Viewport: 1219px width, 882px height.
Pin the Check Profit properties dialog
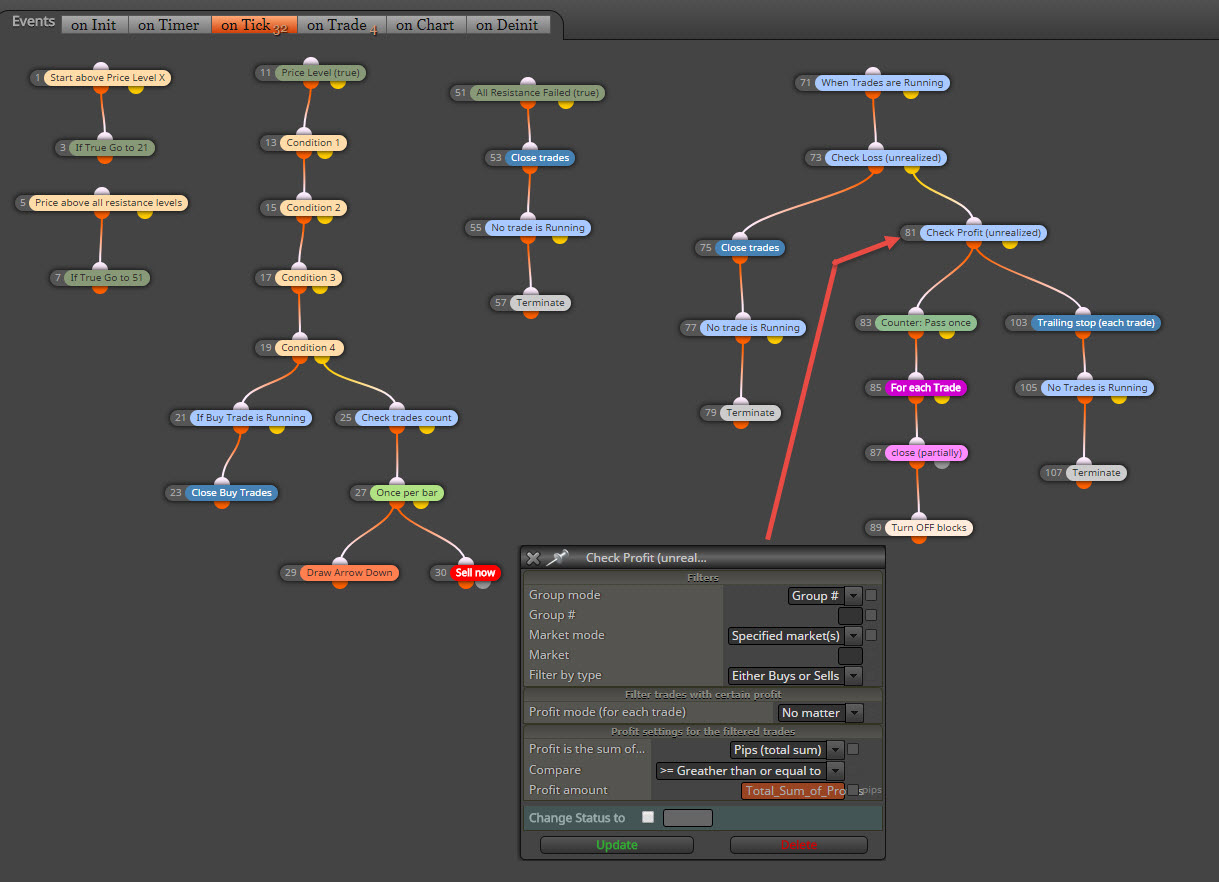coord(557,557)
